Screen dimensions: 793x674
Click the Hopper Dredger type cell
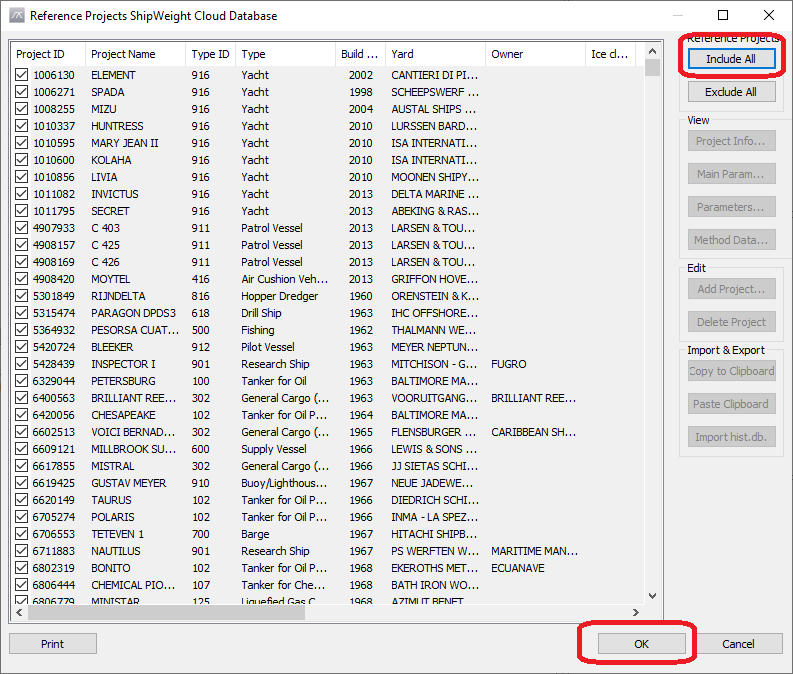[280, 296]
